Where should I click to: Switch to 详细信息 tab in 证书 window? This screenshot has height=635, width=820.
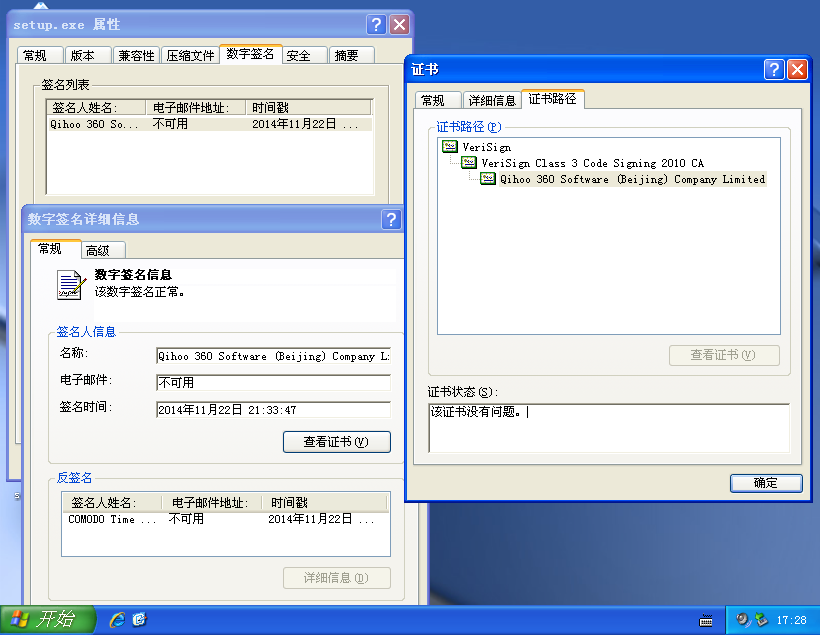click(492, 100)
